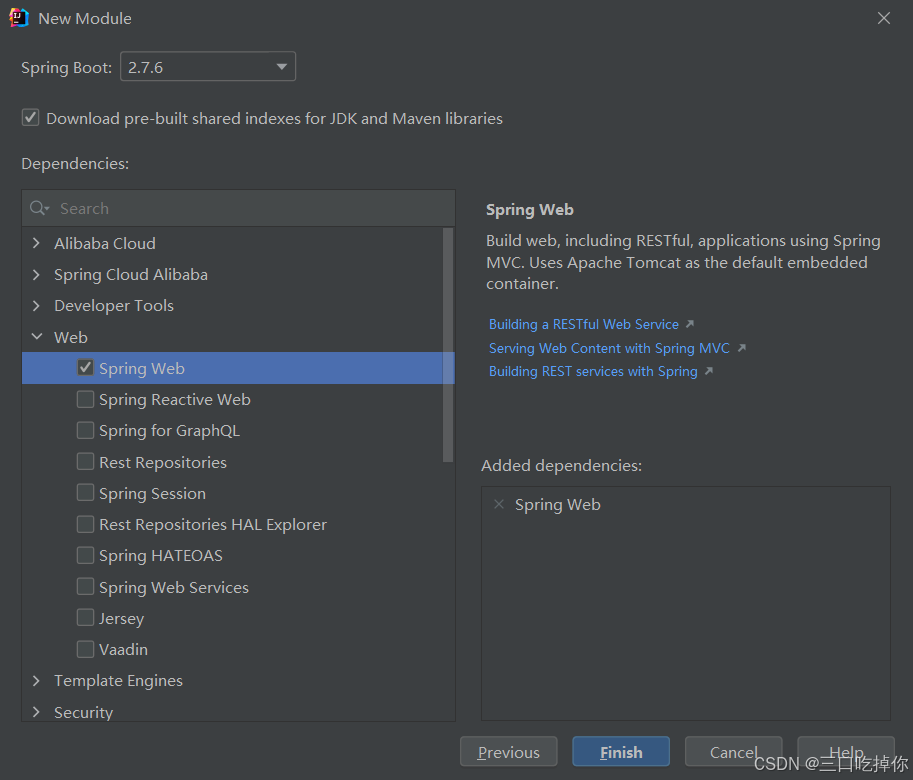Screen dimensions: 913x780
Task: Select the Jersey row label
Action: (121, 618)
